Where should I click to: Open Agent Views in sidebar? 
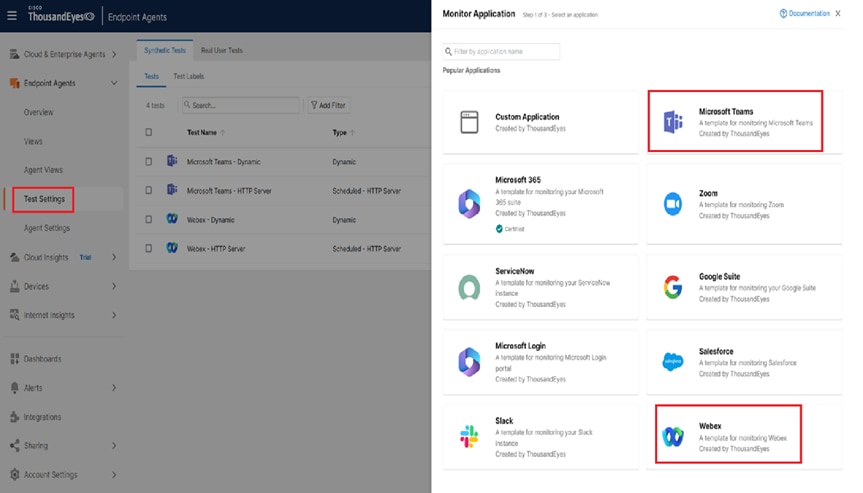tap(43, 170)
